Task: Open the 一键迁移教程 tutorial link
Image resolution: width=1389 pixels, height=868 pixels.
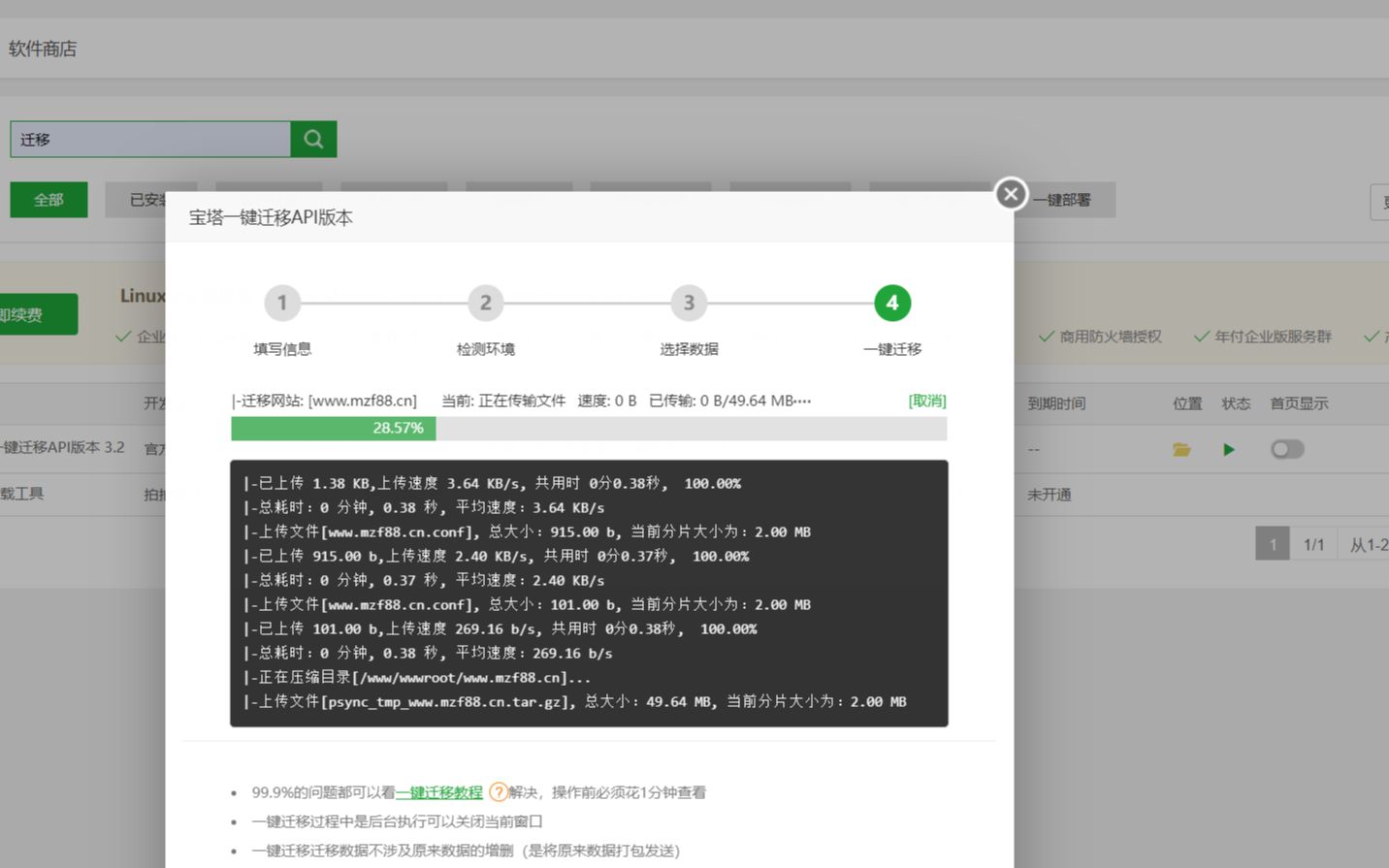Action: [x=438, y=792]
